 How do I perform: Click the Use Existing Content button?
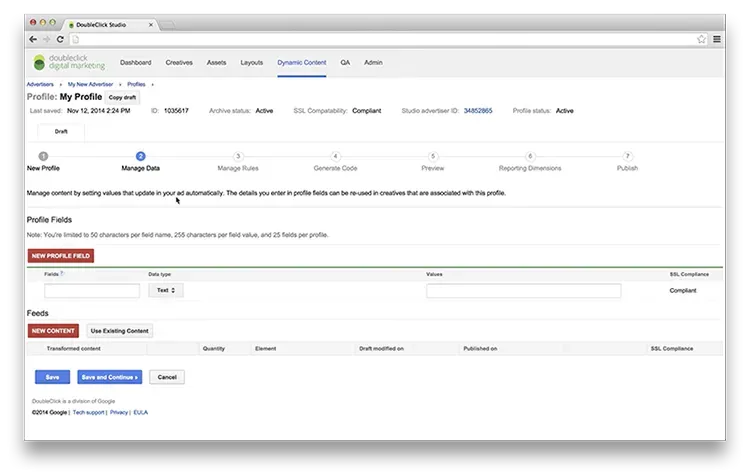pyautogui.click(x=119, y=330)
